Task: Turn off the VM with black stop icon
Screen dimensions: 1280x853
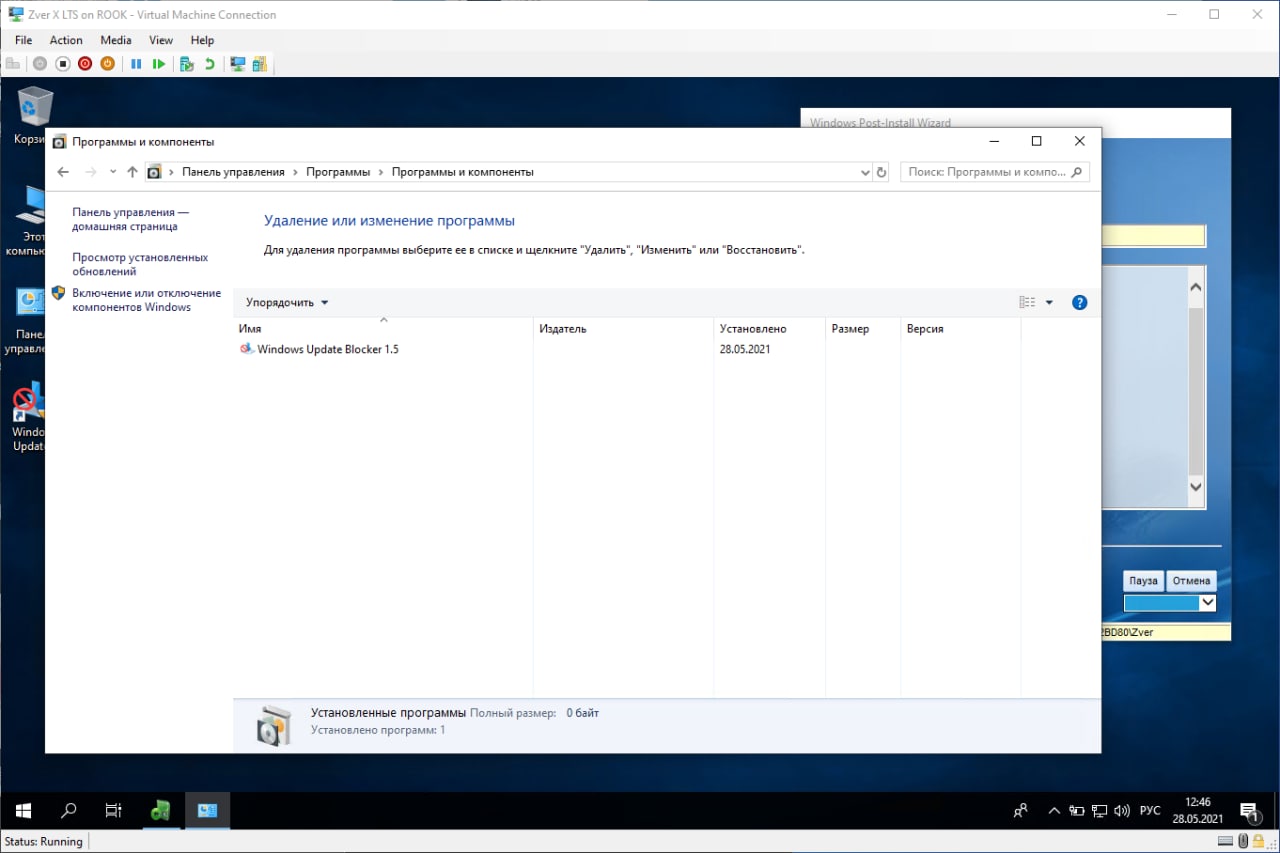Action: point(62,64)
